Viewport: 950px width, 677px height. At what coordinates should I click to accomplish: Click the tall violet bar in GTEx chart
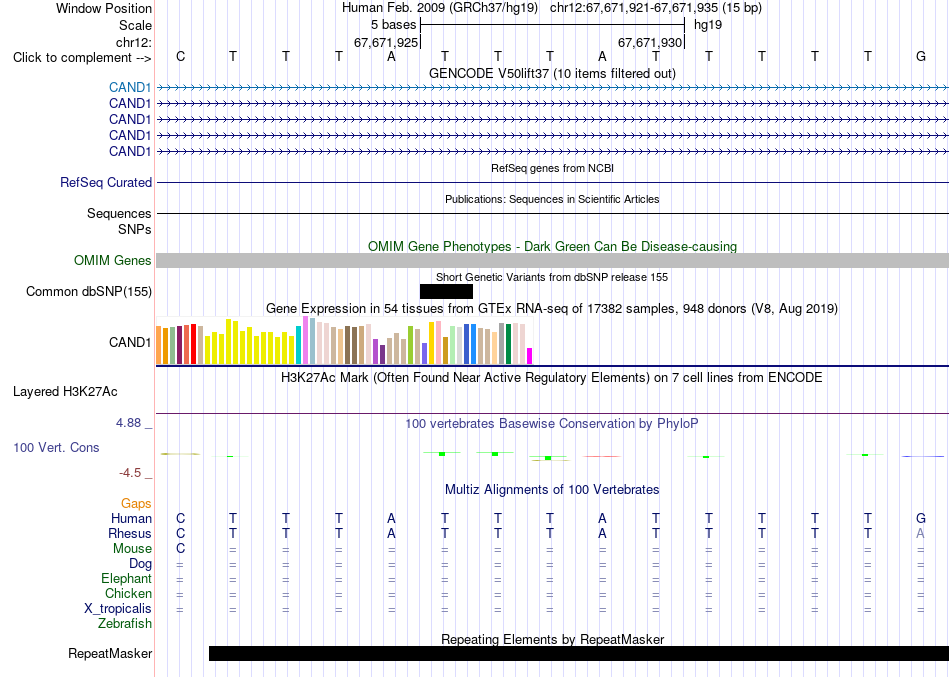point(305,340)
